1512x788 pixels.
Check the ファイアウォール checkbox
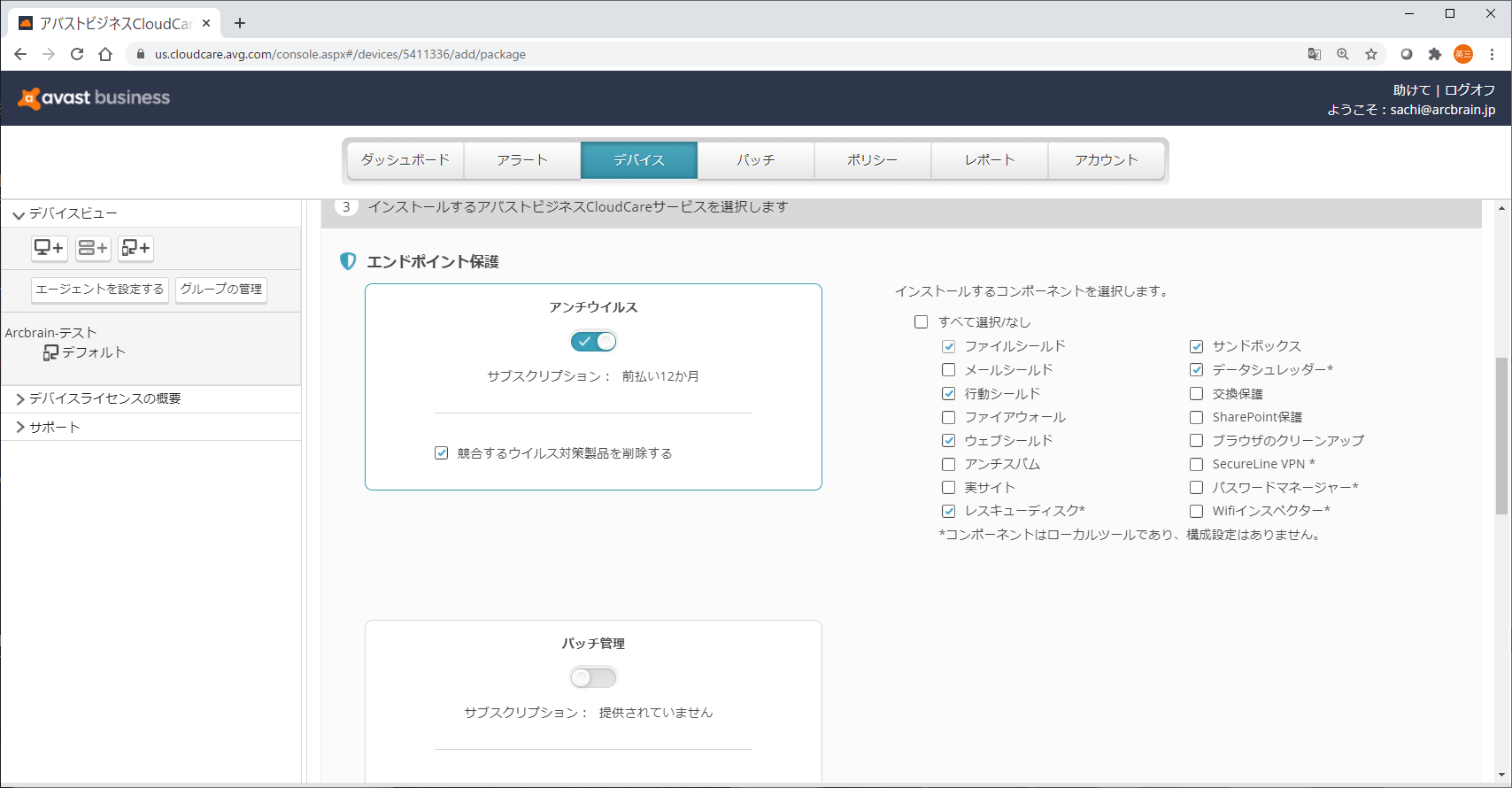click(949, 417)
